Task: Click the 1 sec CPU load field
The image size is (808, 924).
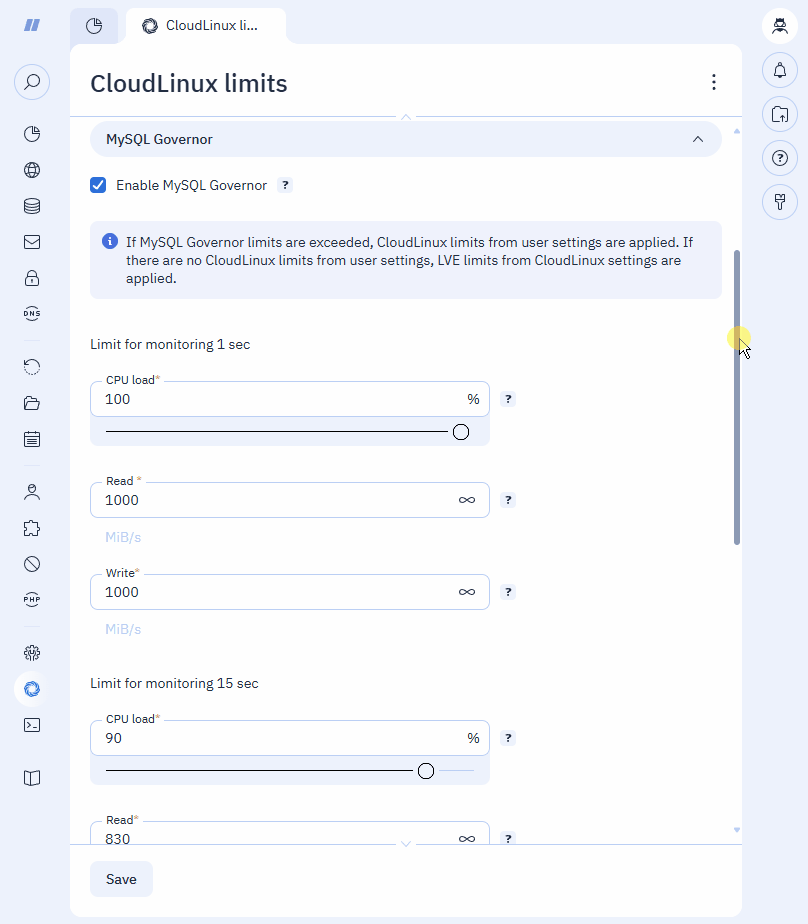Action: tap(290, 400)
